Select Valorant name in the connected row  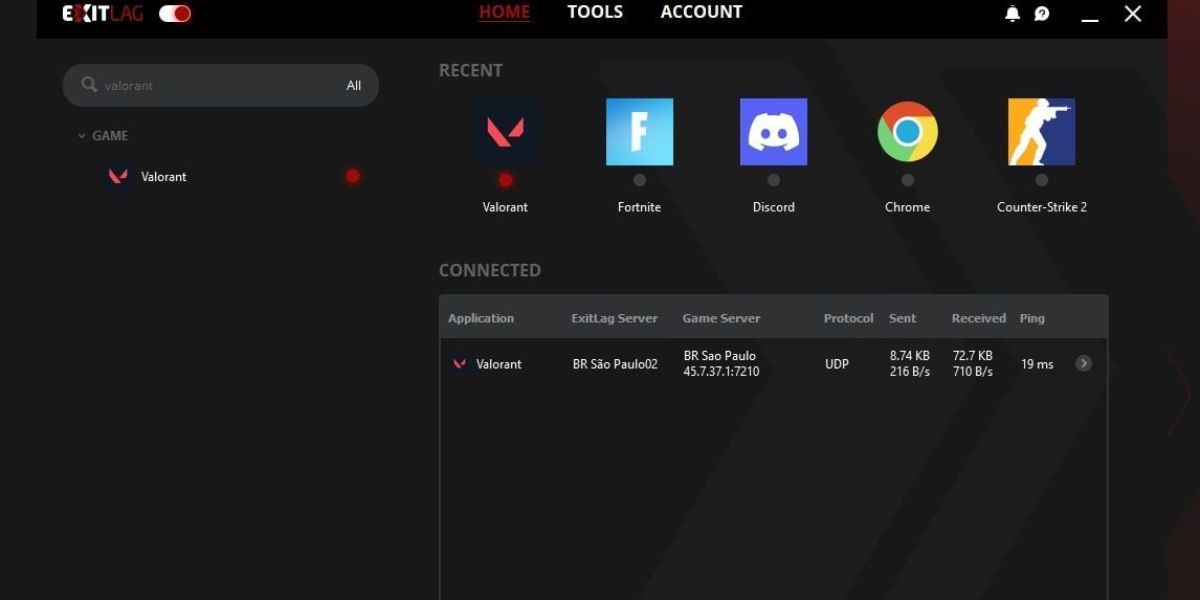(x=499, y=364)
